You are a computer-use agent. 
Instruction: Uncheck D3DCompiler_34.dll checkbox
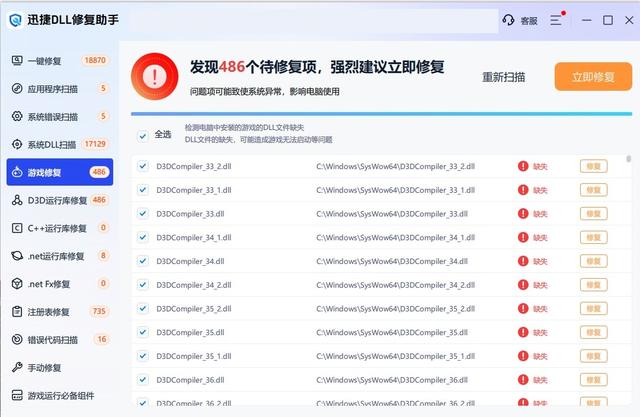[x=142, y=261]
